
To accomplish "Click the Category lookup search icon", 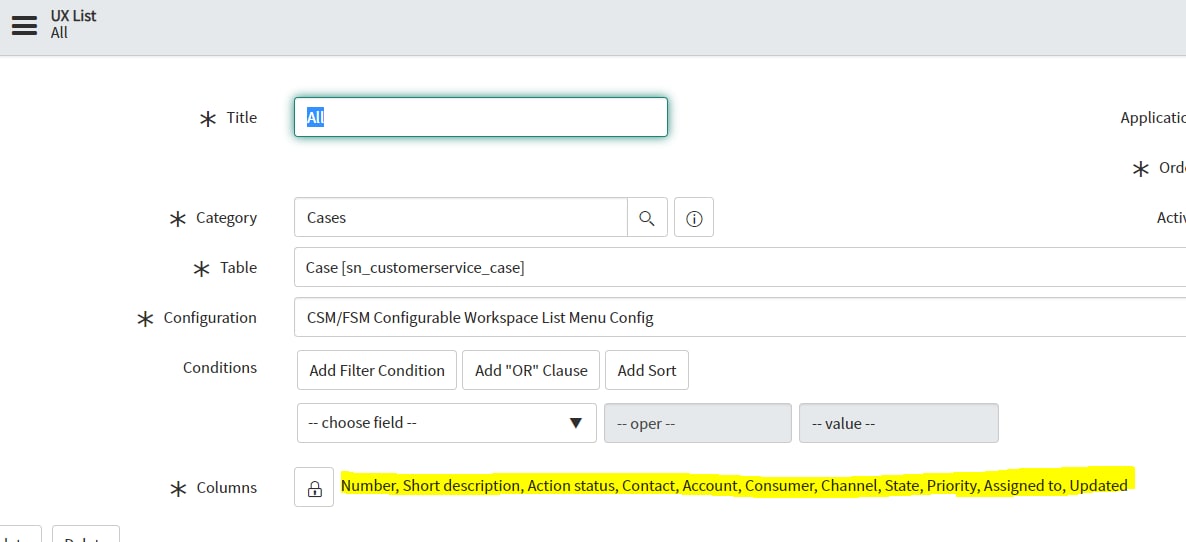I will (647, 218).
